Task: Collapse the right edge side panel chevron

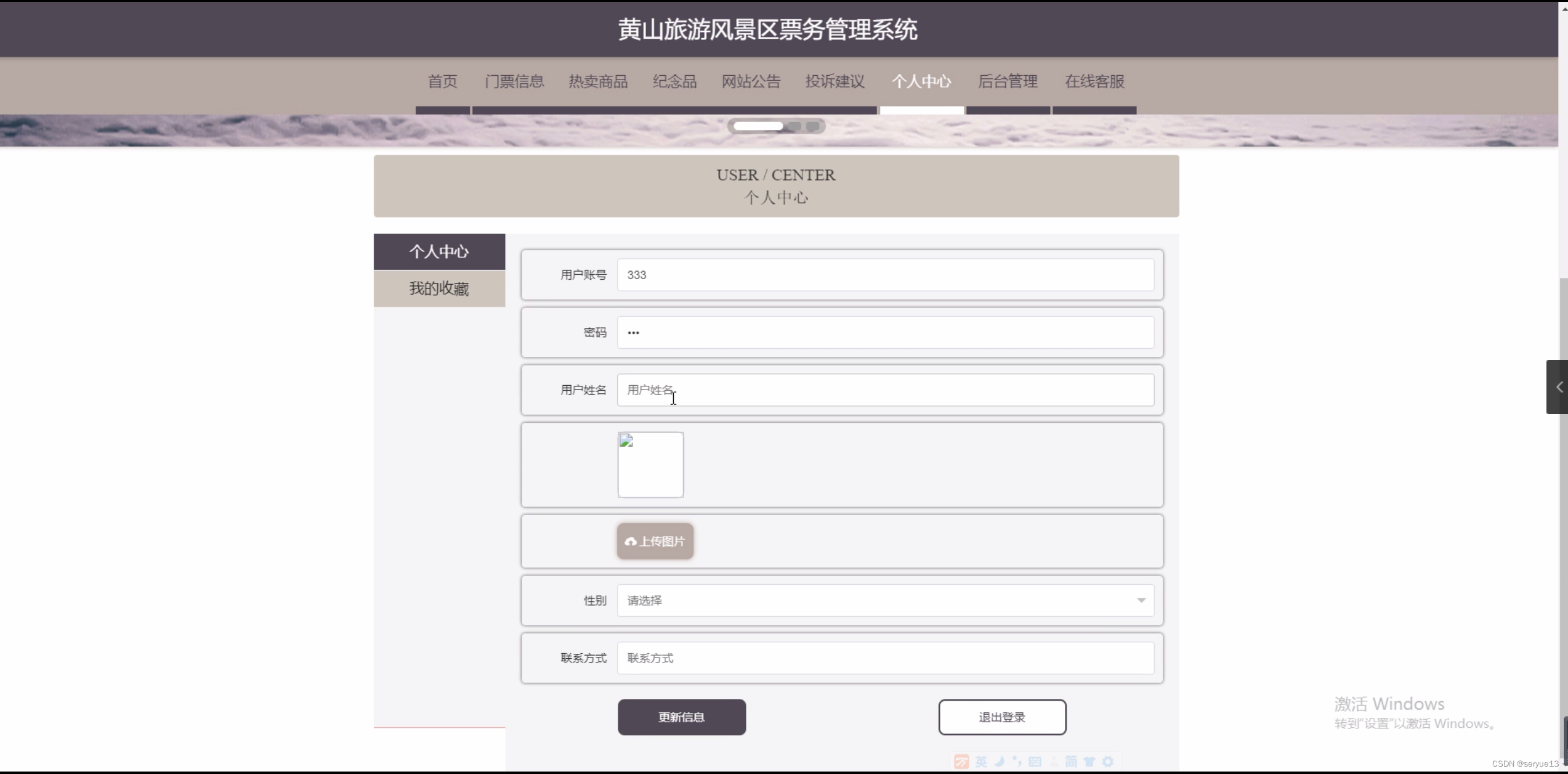Action: click(1559, 386)
